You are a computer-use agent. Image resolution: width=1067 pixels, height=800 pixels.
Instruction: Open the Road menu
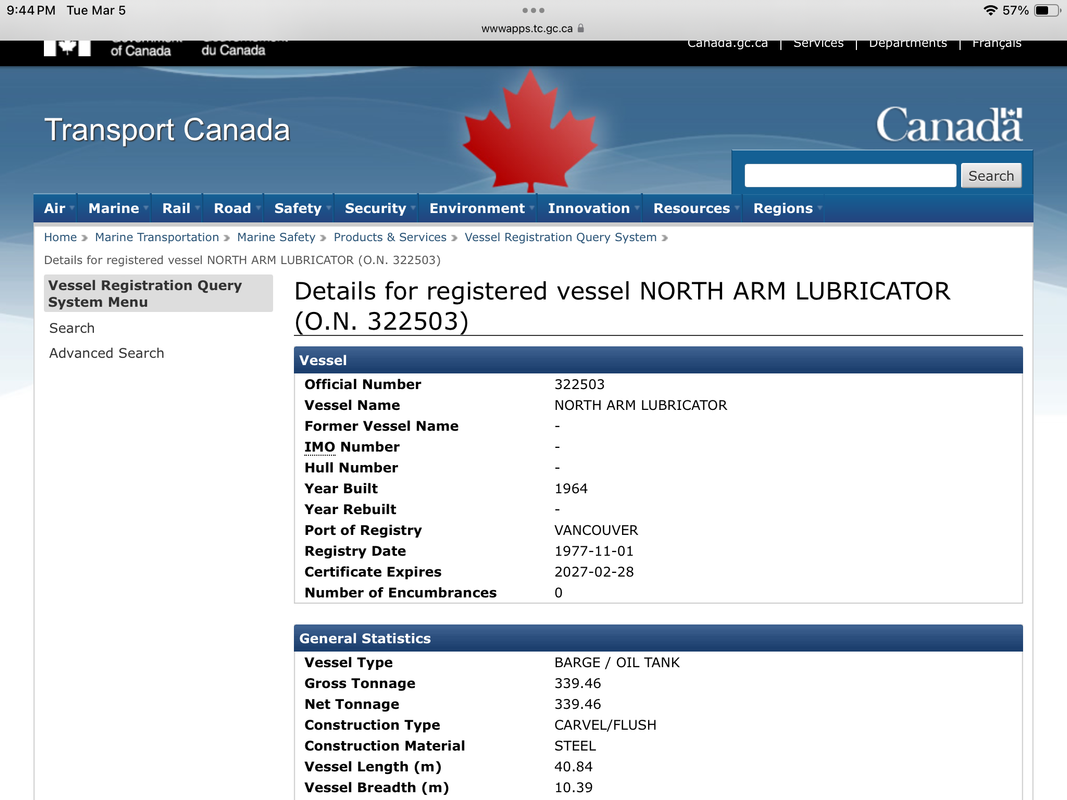(233, 208)
